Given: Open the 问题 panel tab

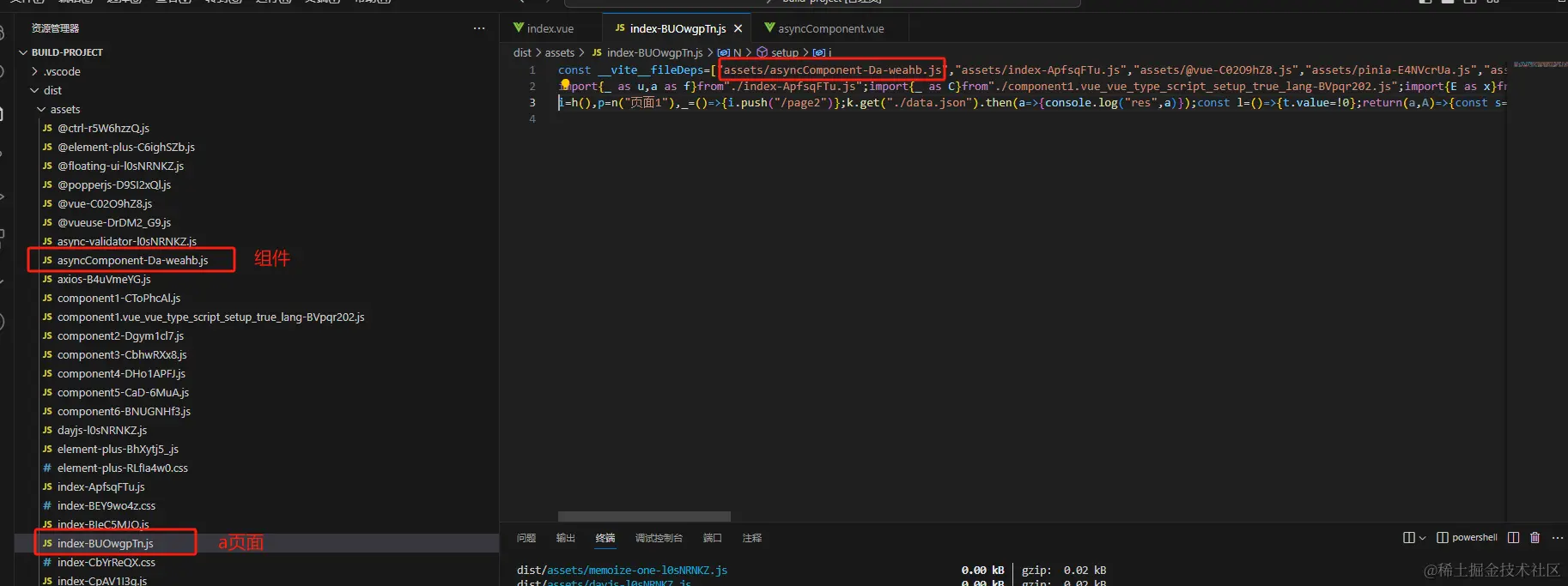Looking at the screenshot, I should click(x=526, y=538).
